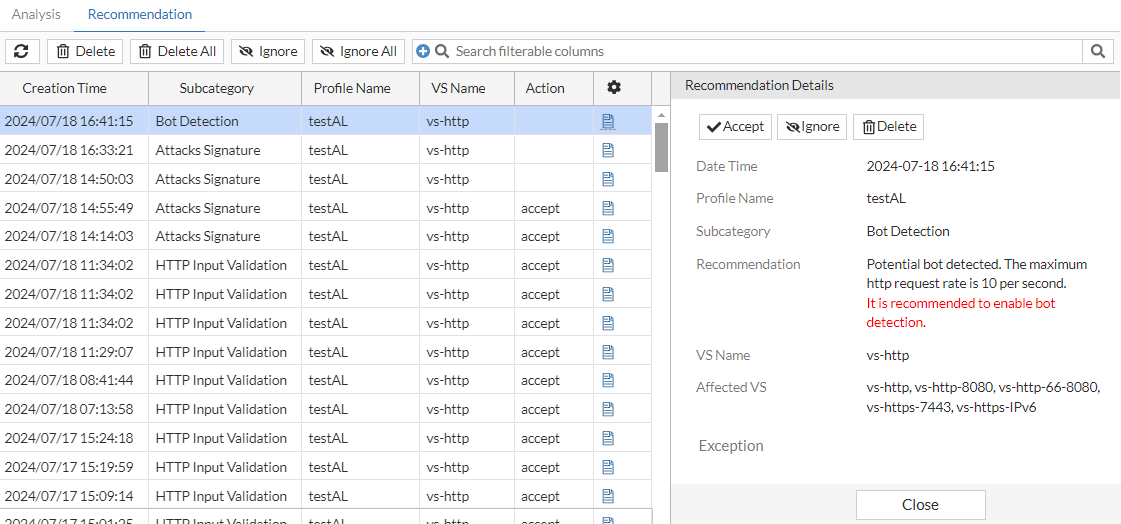Sort by Creation Time column header
The image size is (1121, 524).
coord(65,88)
